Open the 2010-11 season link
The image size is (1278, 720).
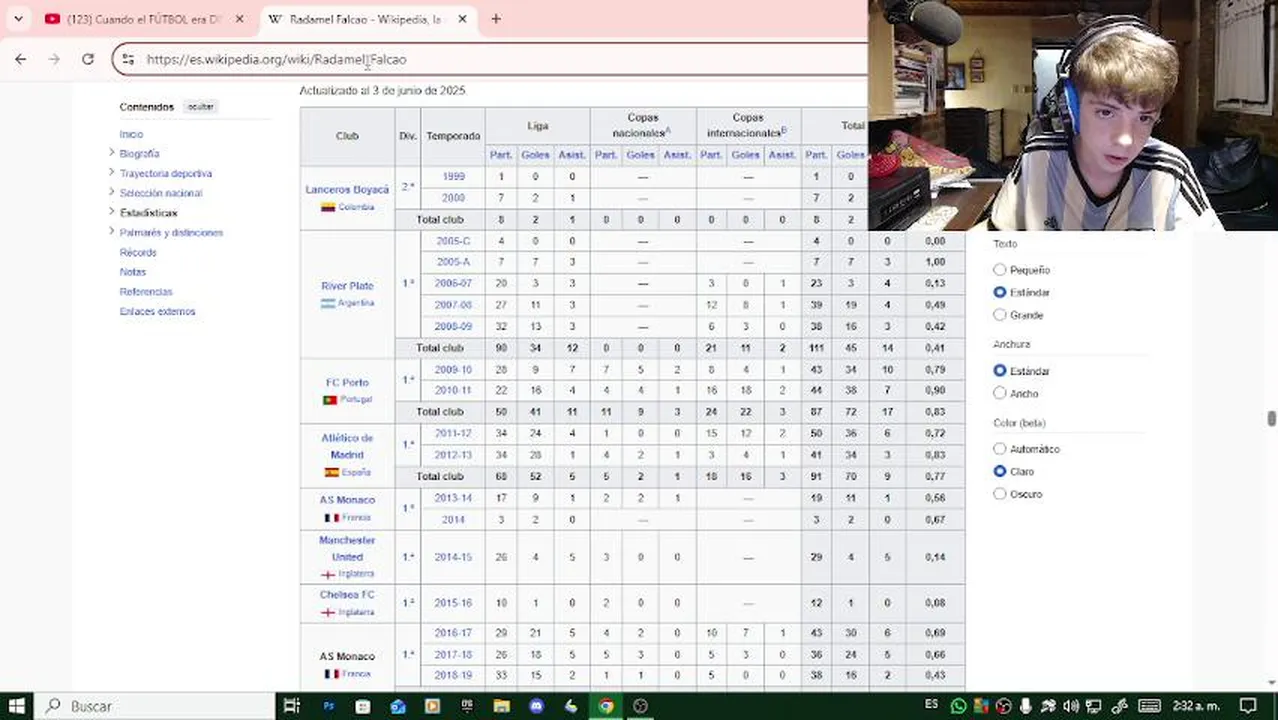tap(453, 390)
